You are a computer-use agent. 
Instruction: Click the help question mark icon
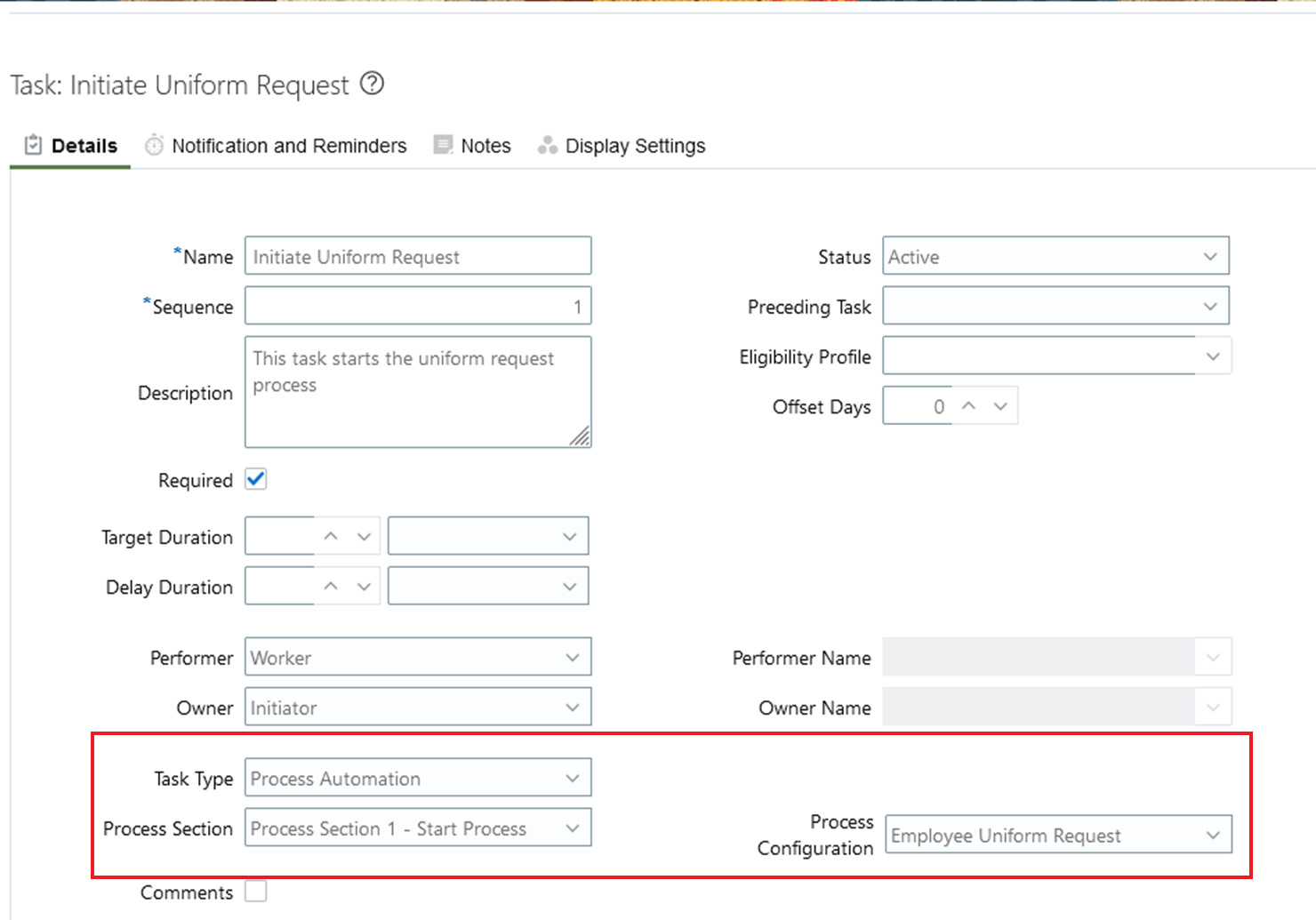[372, 84]
